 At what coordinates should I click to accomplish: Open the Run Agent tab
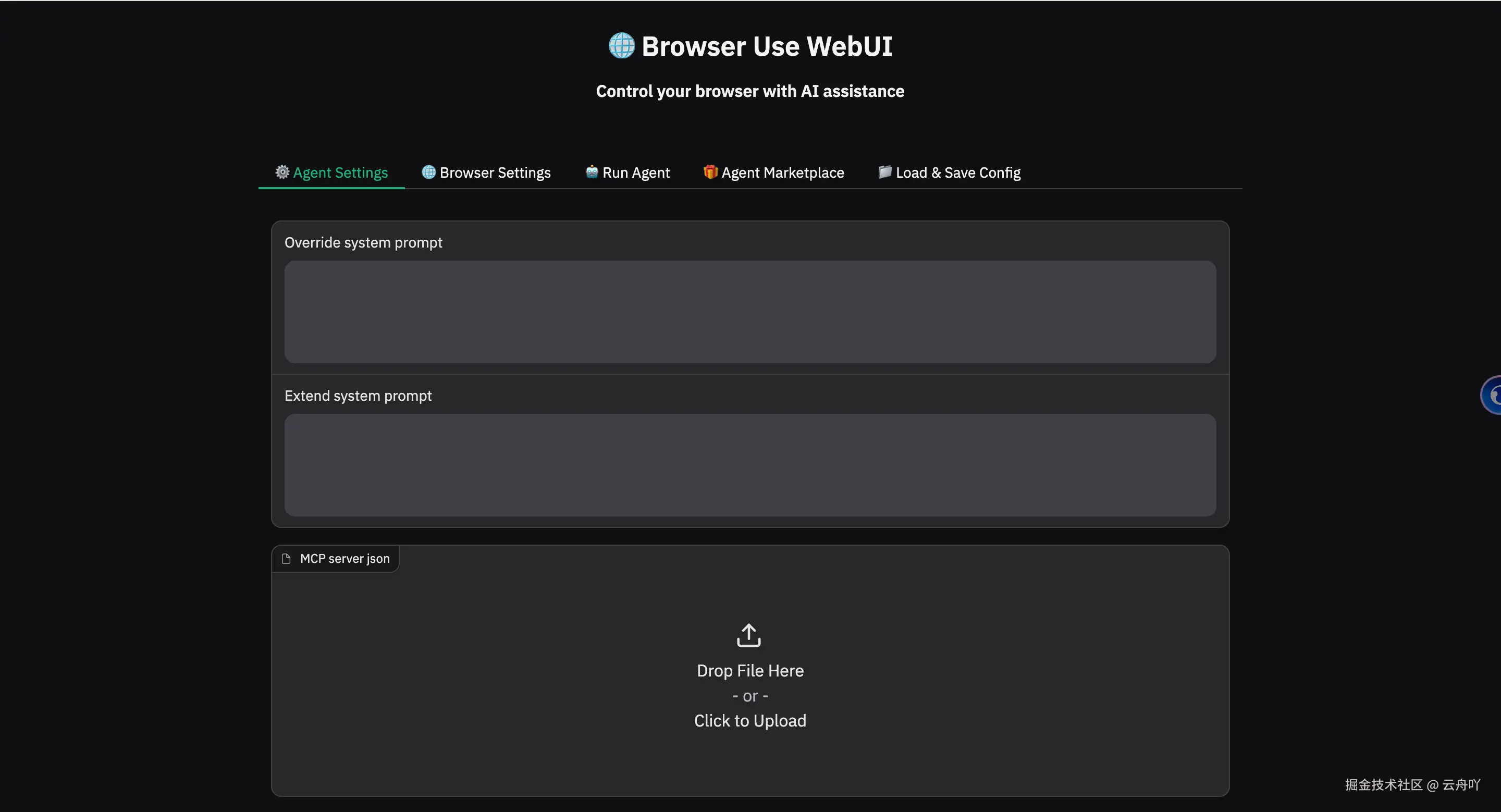click(636, 173)
